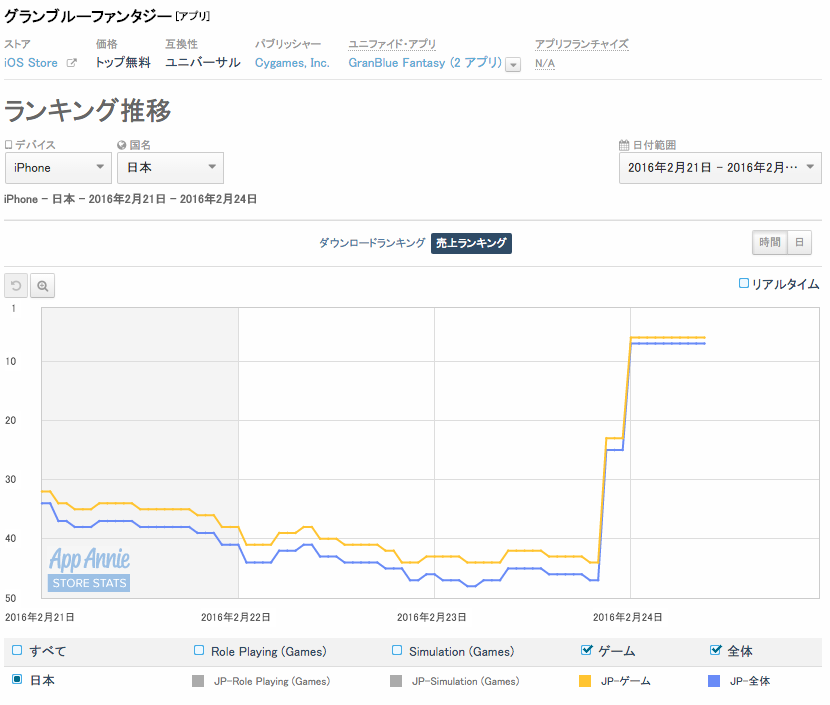This screenshot has width=830, height=705.
Task: Click the gray JP-Simulation legend swatch
Action: (x=396, y=681)
